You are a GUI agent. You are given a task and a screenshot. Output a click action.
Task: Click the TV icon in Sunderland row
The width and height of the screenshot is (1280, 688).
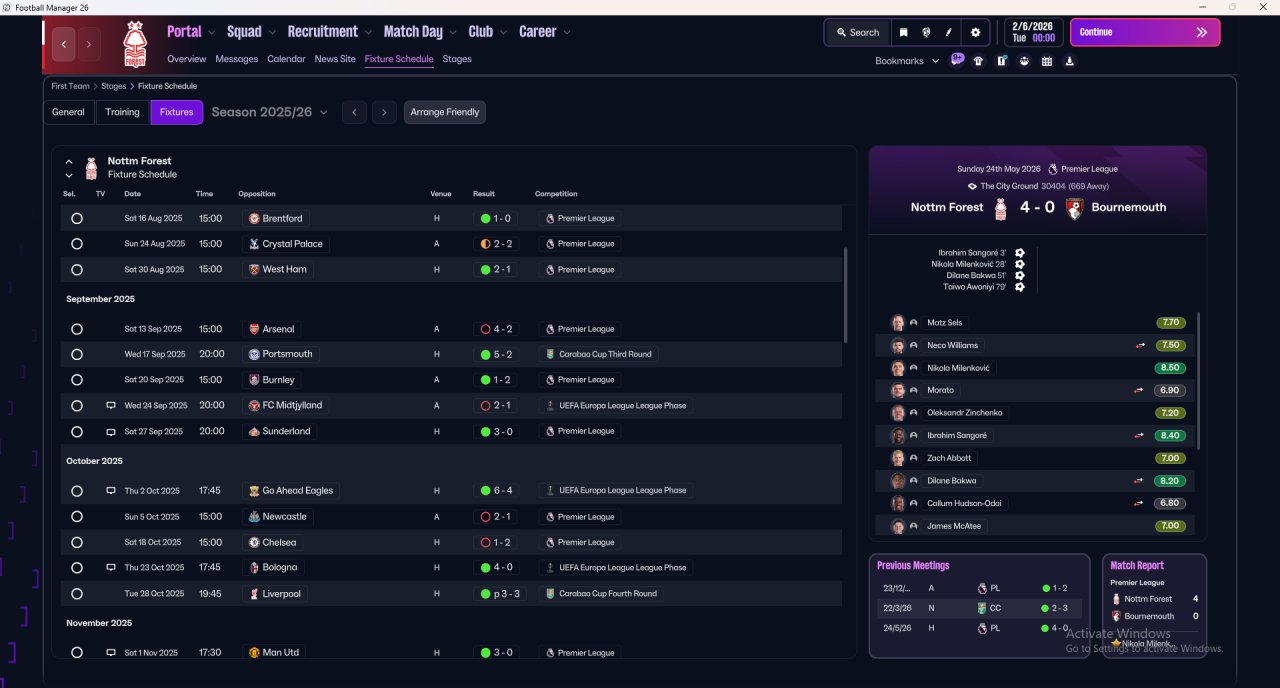coord(111,432)
